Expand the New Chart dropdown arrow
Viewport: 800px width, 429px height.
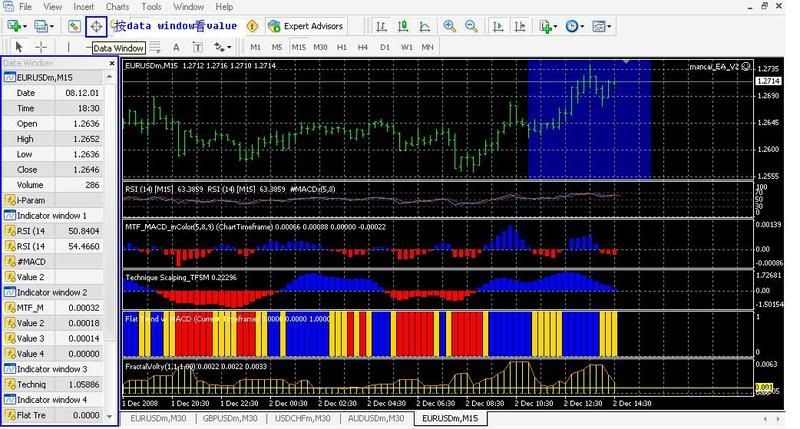tap(24, 27)
